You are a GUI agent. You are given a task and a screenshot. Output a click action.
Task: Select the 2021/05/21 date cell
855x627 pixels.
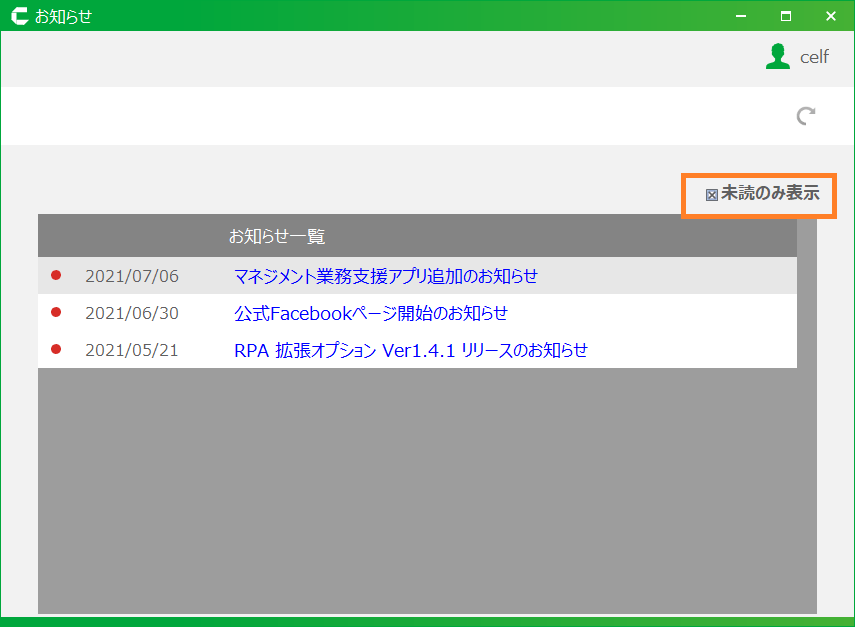click(132, 350)
